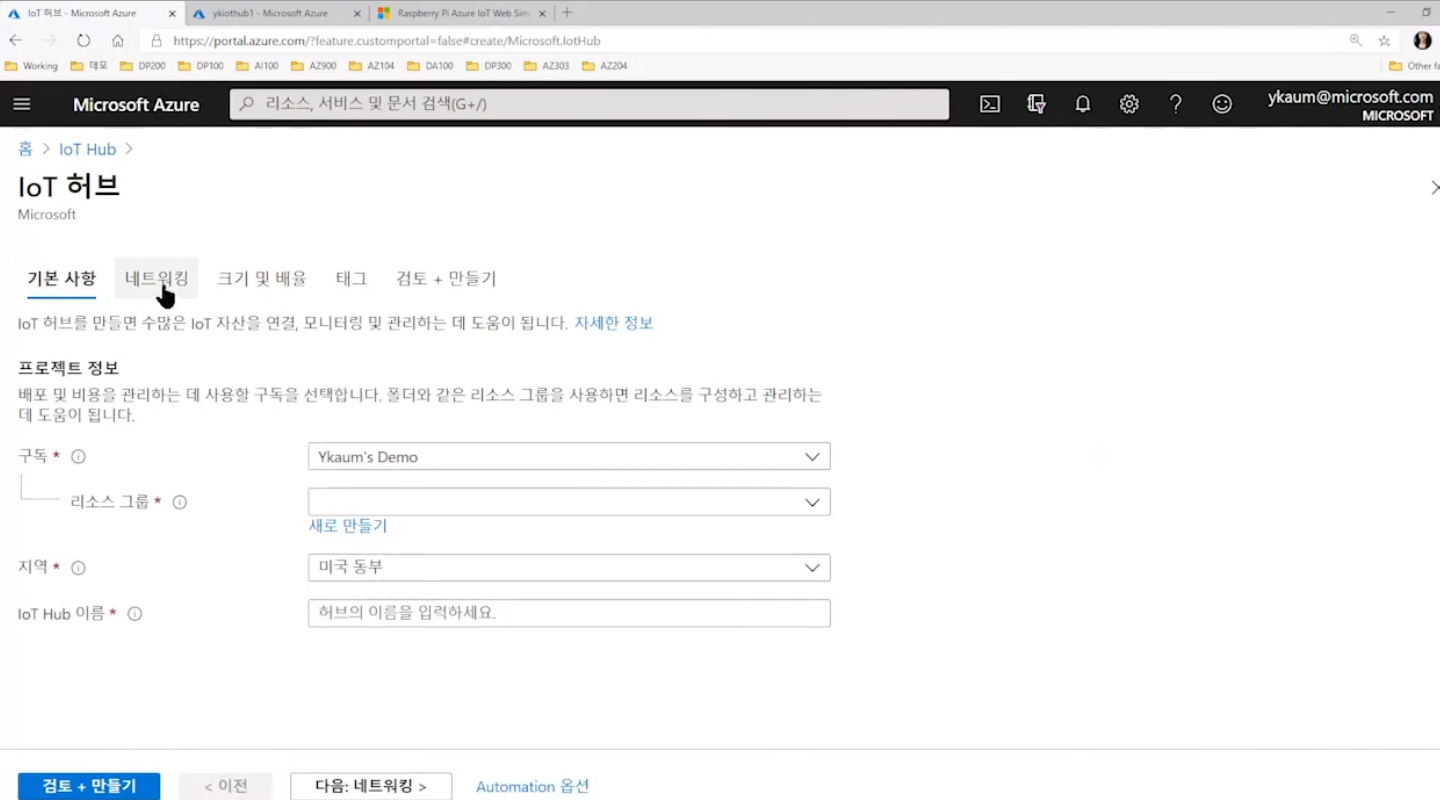Open the AZ900 bookmark folder
The image size is (1440, 800).
click(x=313, y=66)
